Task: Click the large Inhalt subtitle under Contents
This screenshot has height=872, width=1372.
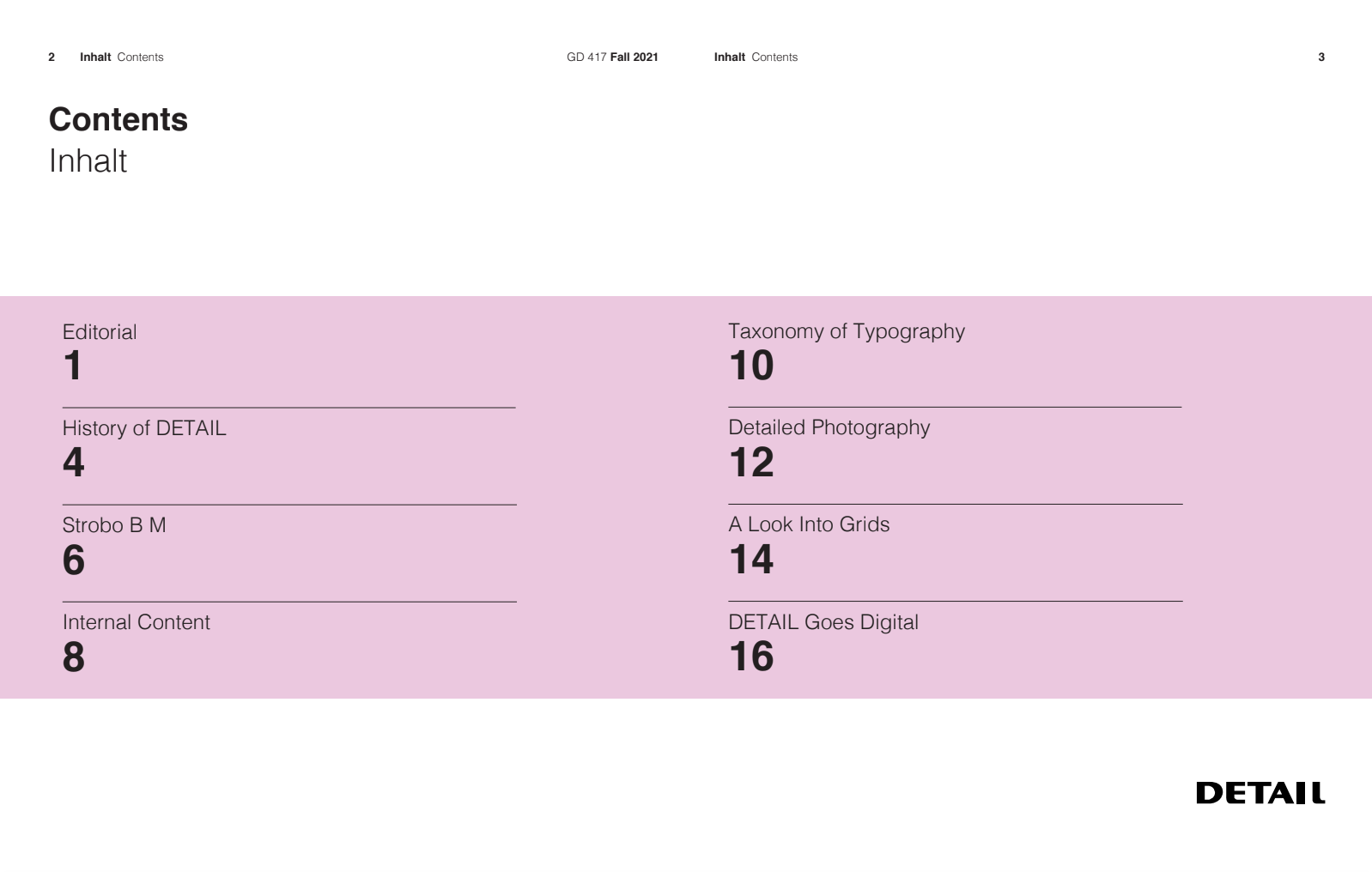Action: coord(88,161)
